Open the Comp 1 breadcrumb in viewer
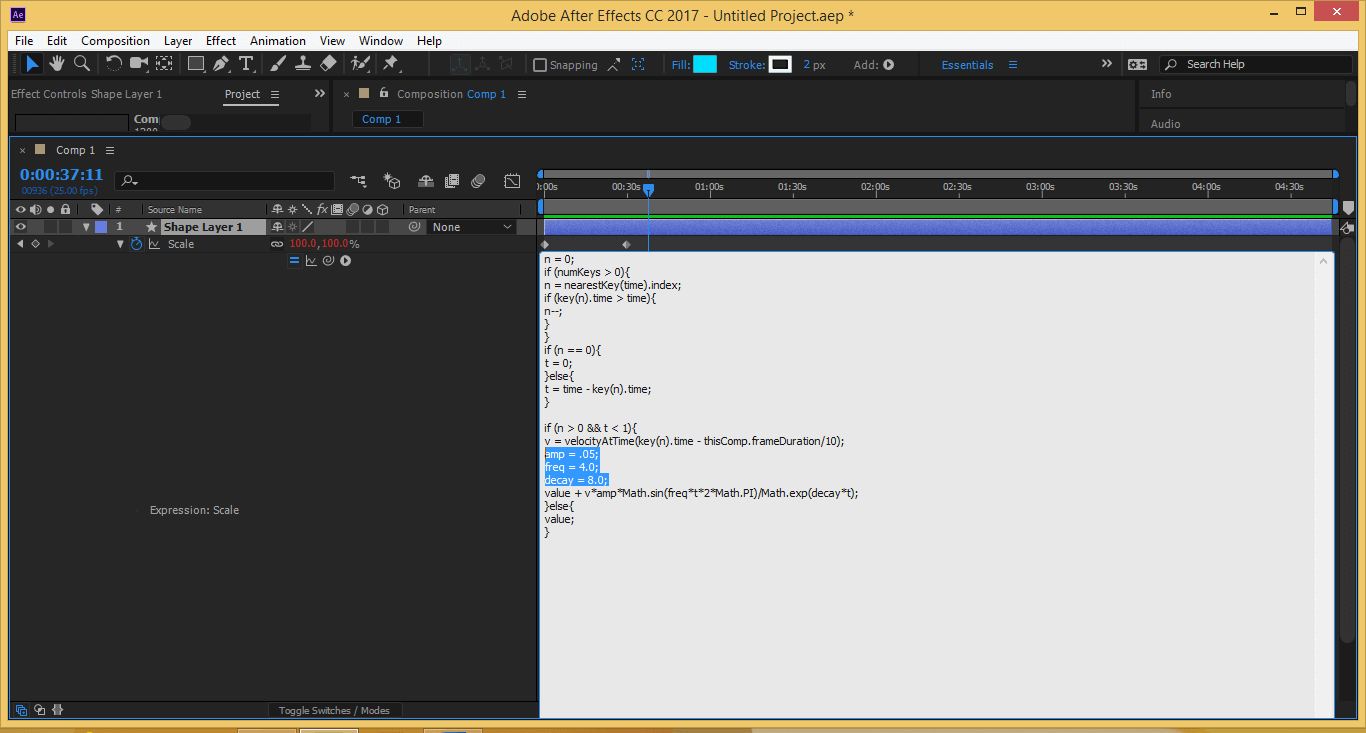This screenshot has height=733, width=1366. [x=386, y=119]
